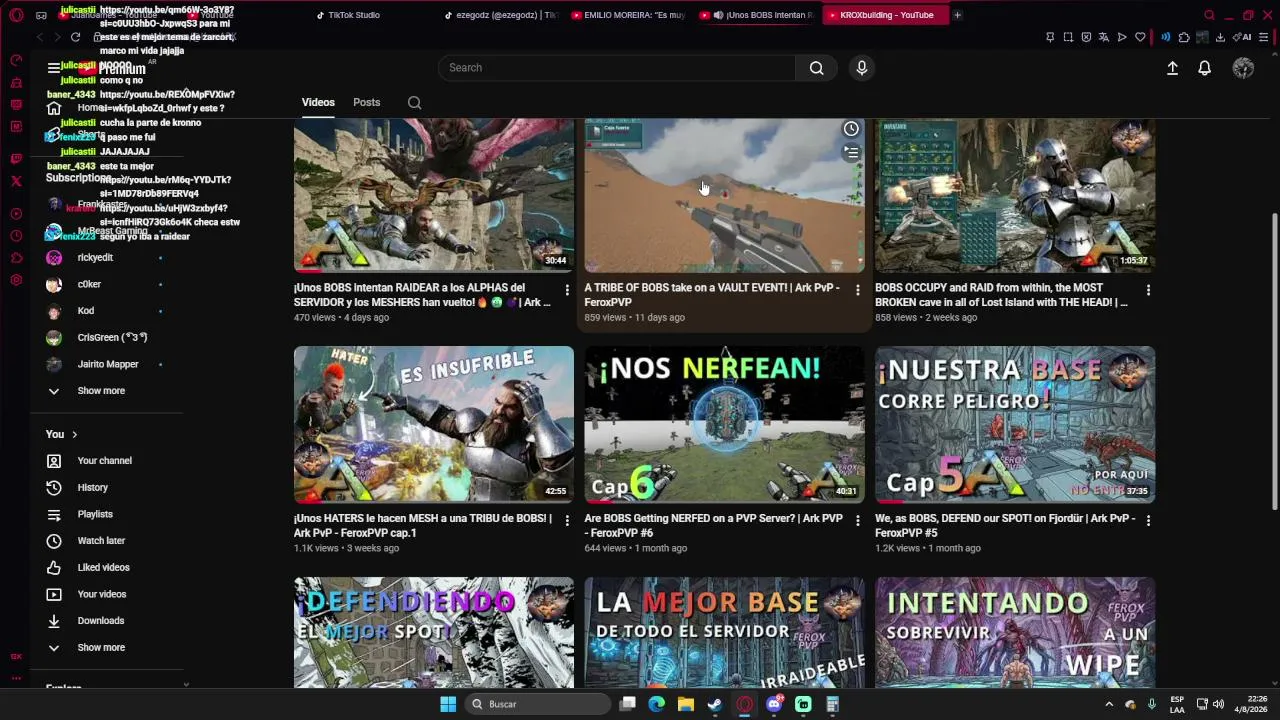Image resolution: width=1280 pixels, height=720 pixels.
Task: Add the VAULT EVENT video to Watch later
Action: [x=851, y=129]
